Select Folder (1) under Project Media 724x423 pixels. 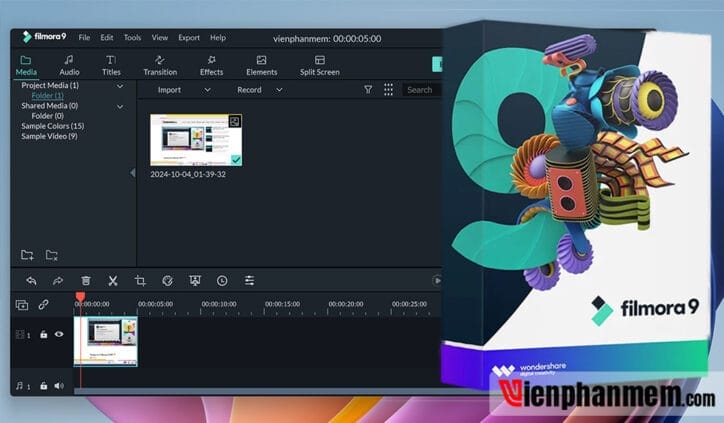[47, 96]
